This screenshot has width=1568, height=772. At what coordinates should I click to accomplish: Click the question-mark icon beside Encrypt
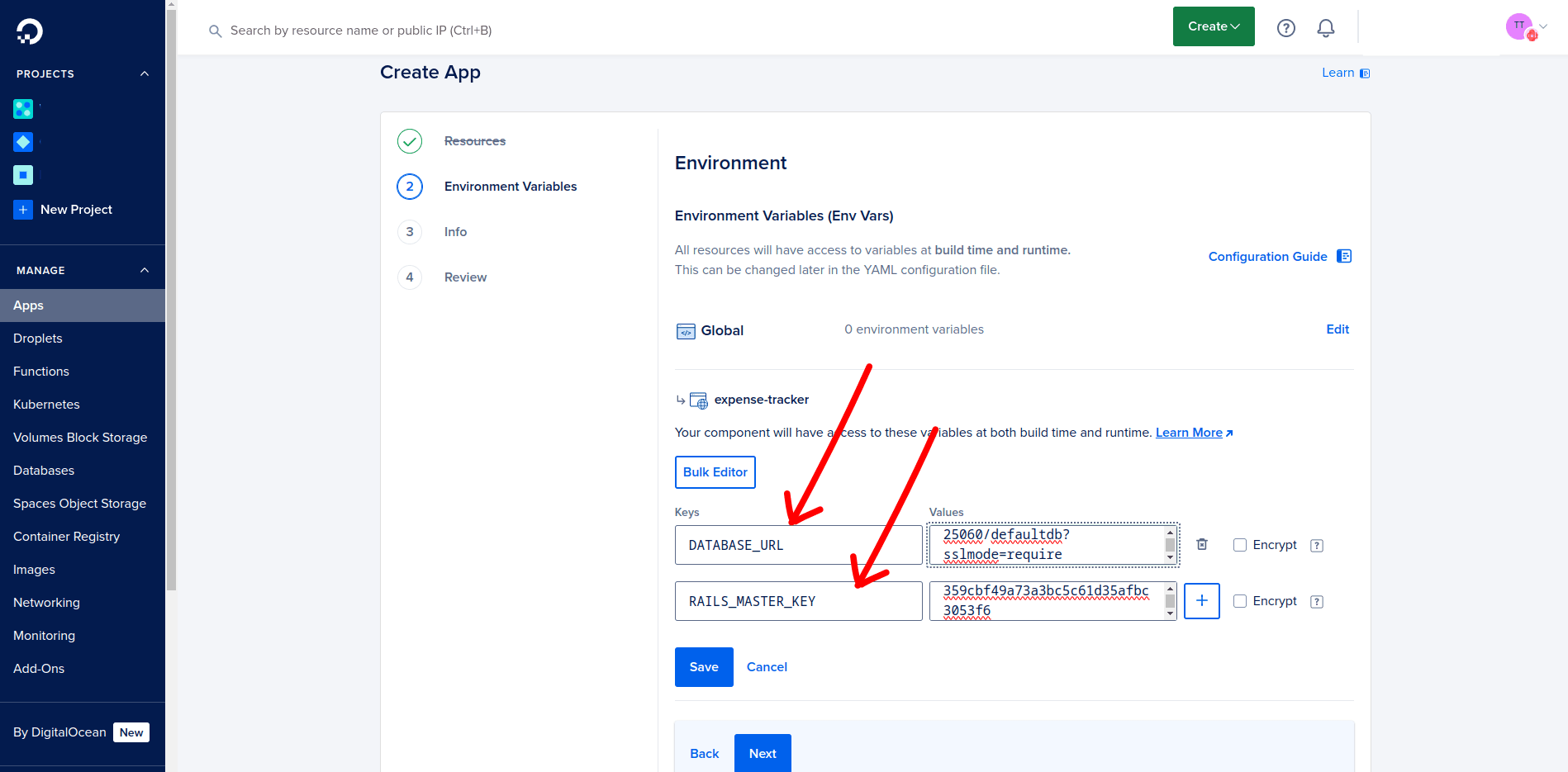click(x=1317, y=545)
